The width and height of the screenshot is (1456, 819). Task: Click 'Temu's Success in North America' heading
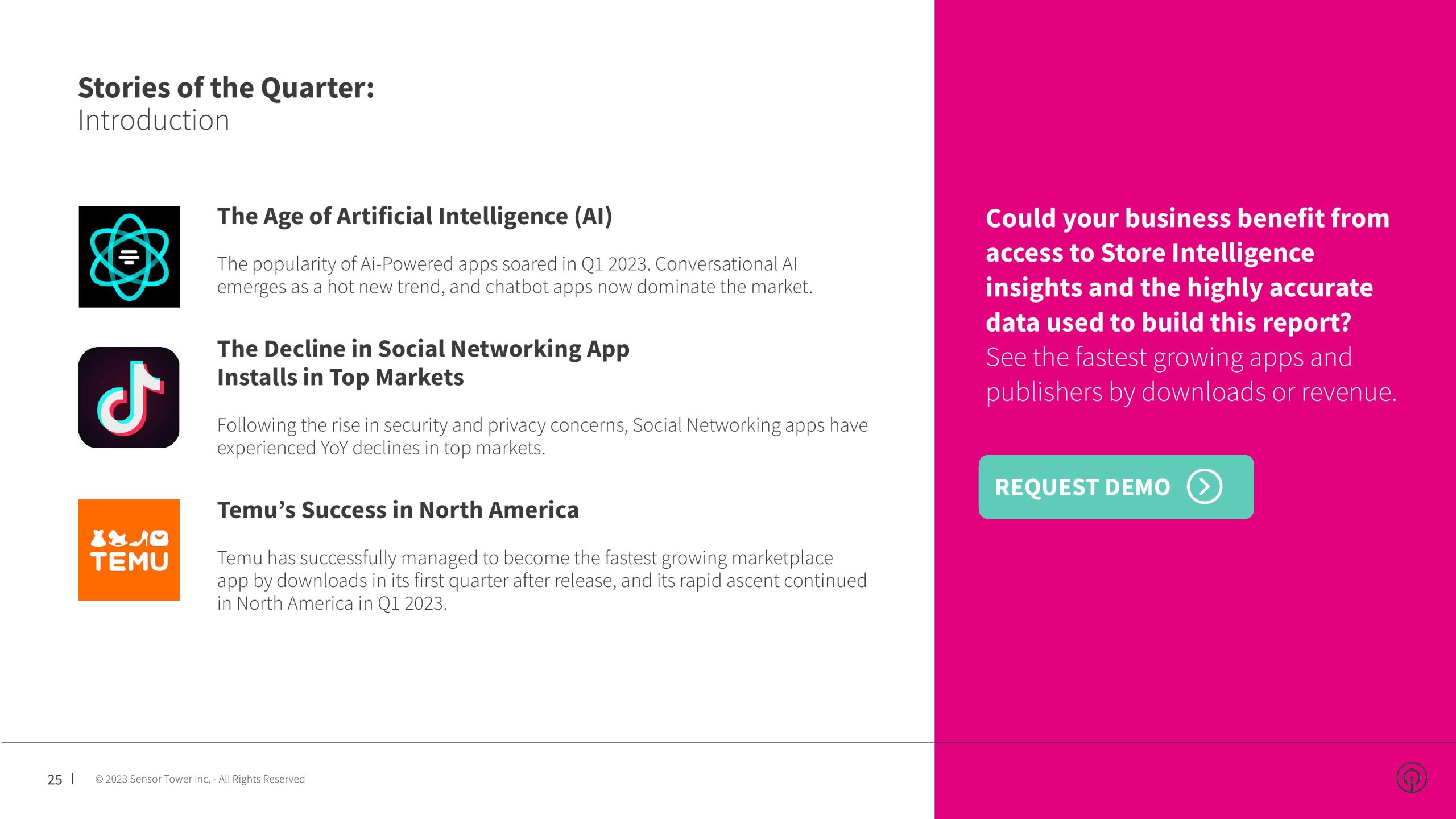pos(398,510)
